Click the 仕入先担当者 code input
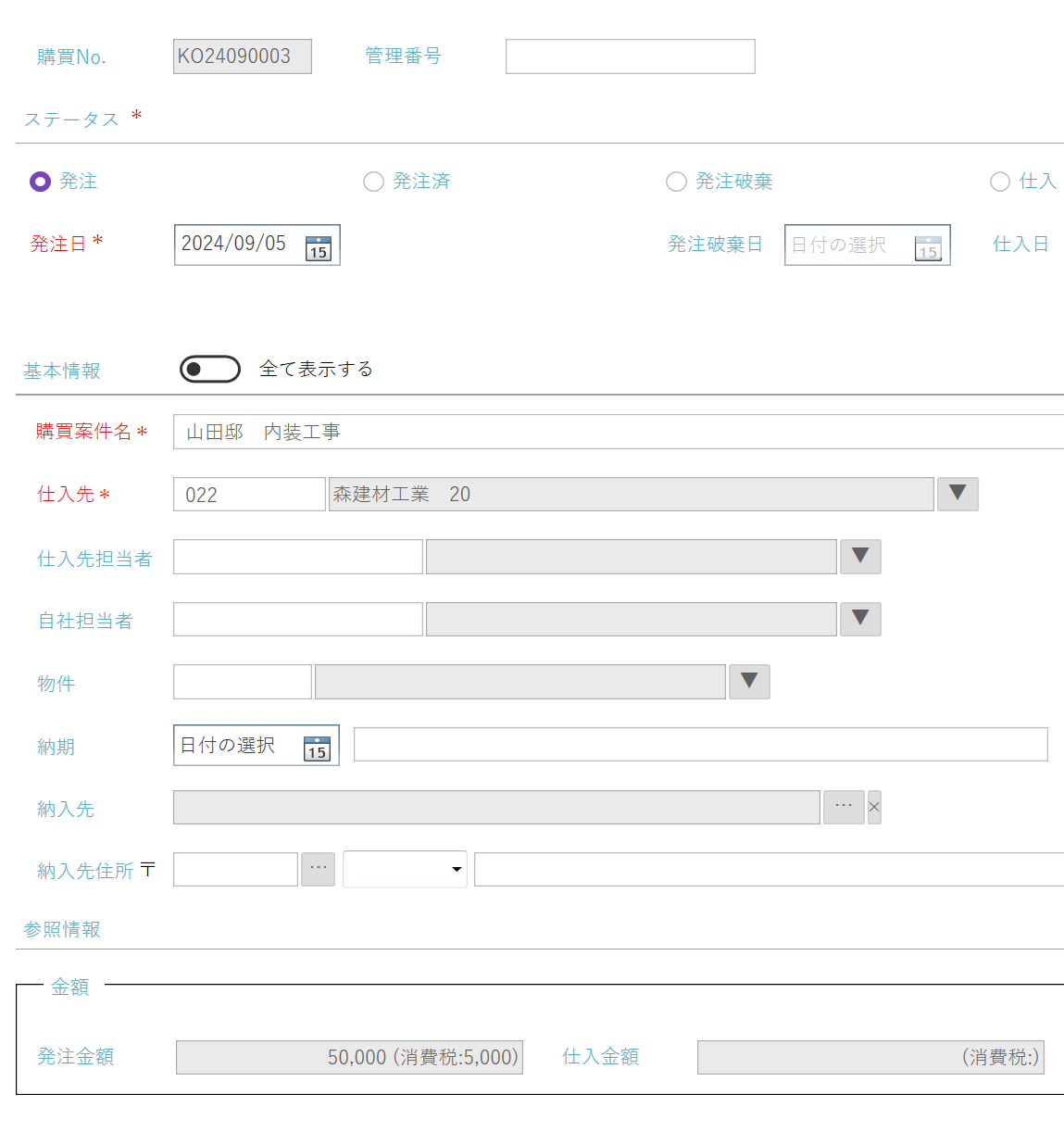This screenshot has height=1132, width=1064. tap(298, 557)
